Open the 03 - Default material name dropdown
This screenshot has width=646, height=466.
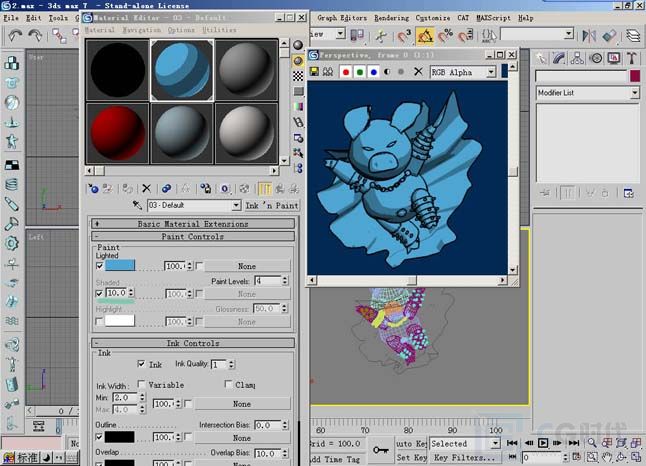[x=236, y=205]
